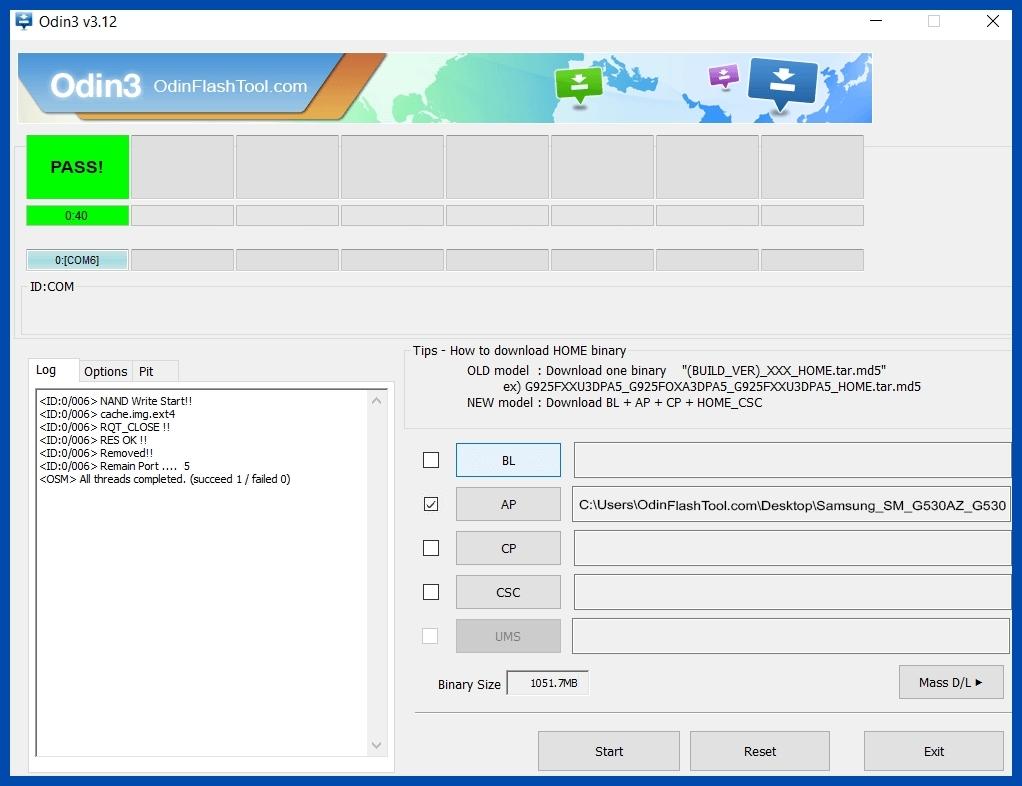Click the CP file path field
Image resolution: width=1022 pixels, height=786 pixels.
tap(793, 548)
